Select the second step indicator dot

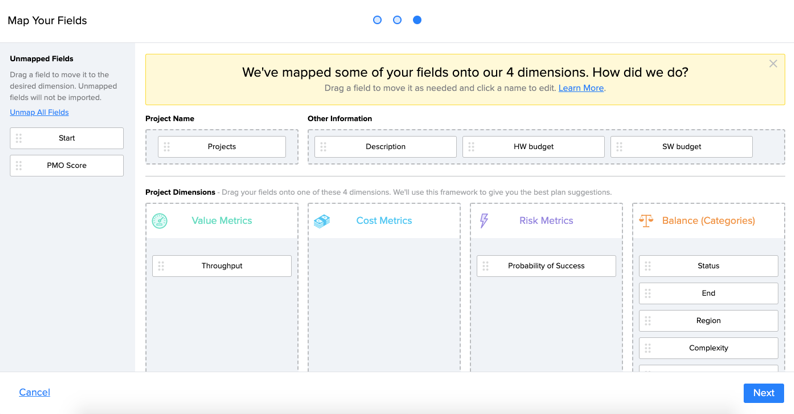[x=398, y=20]
